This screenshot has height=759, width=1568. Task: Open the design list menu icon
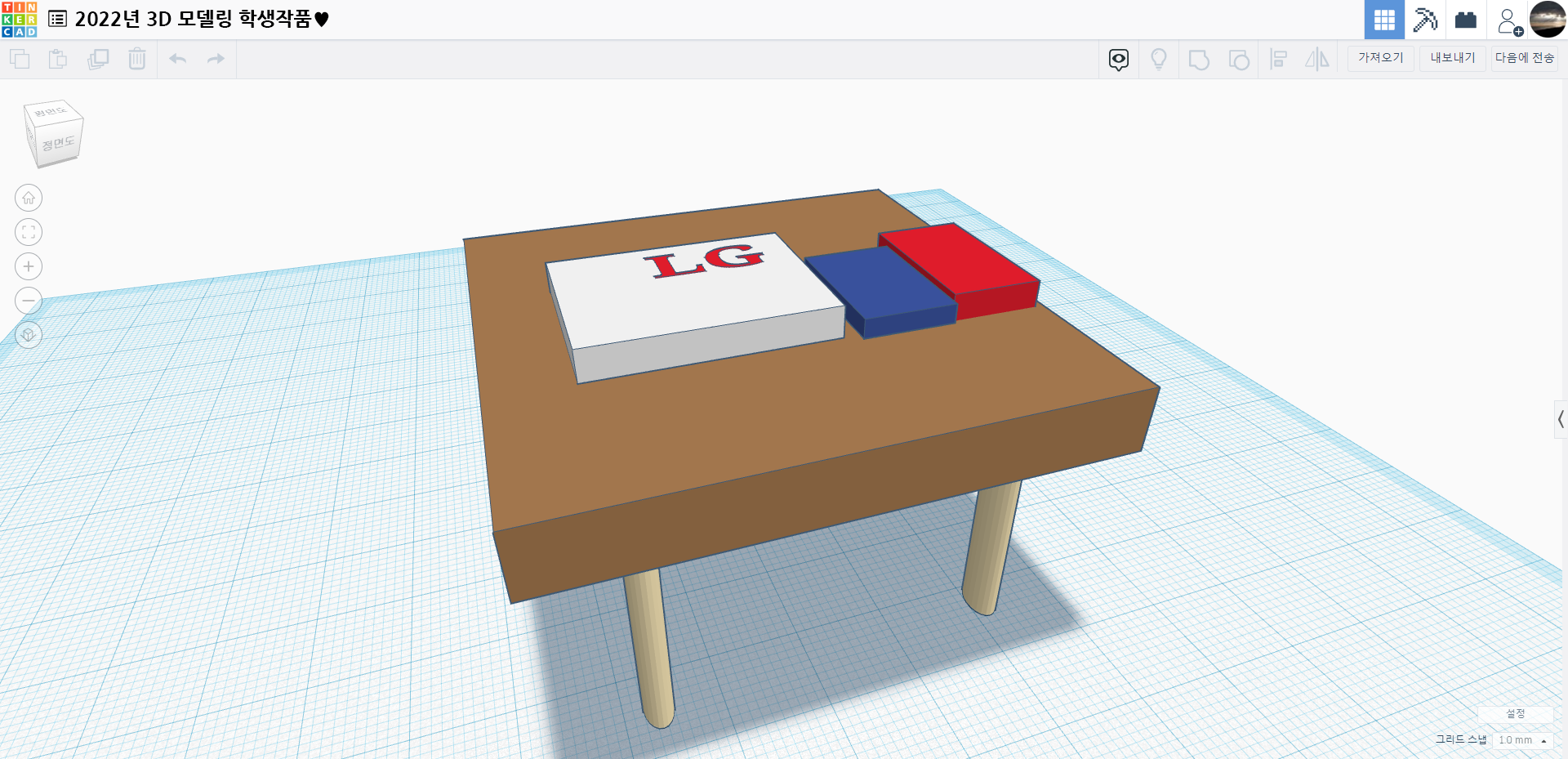(57, 19)
